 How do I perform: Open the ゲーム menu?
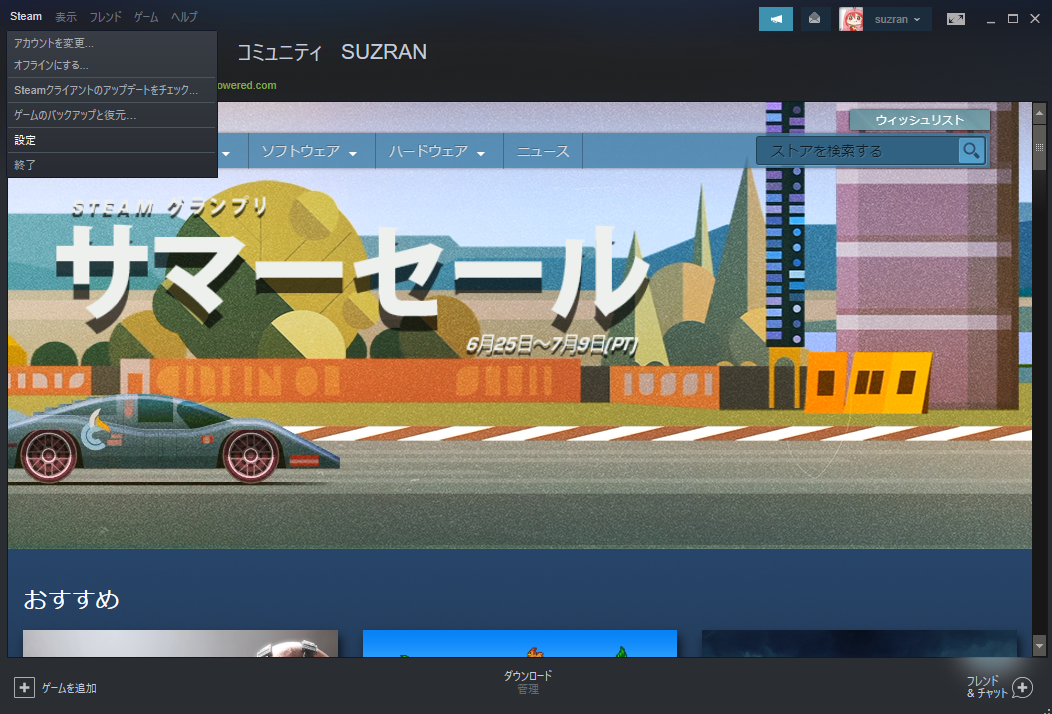[146, 17]
